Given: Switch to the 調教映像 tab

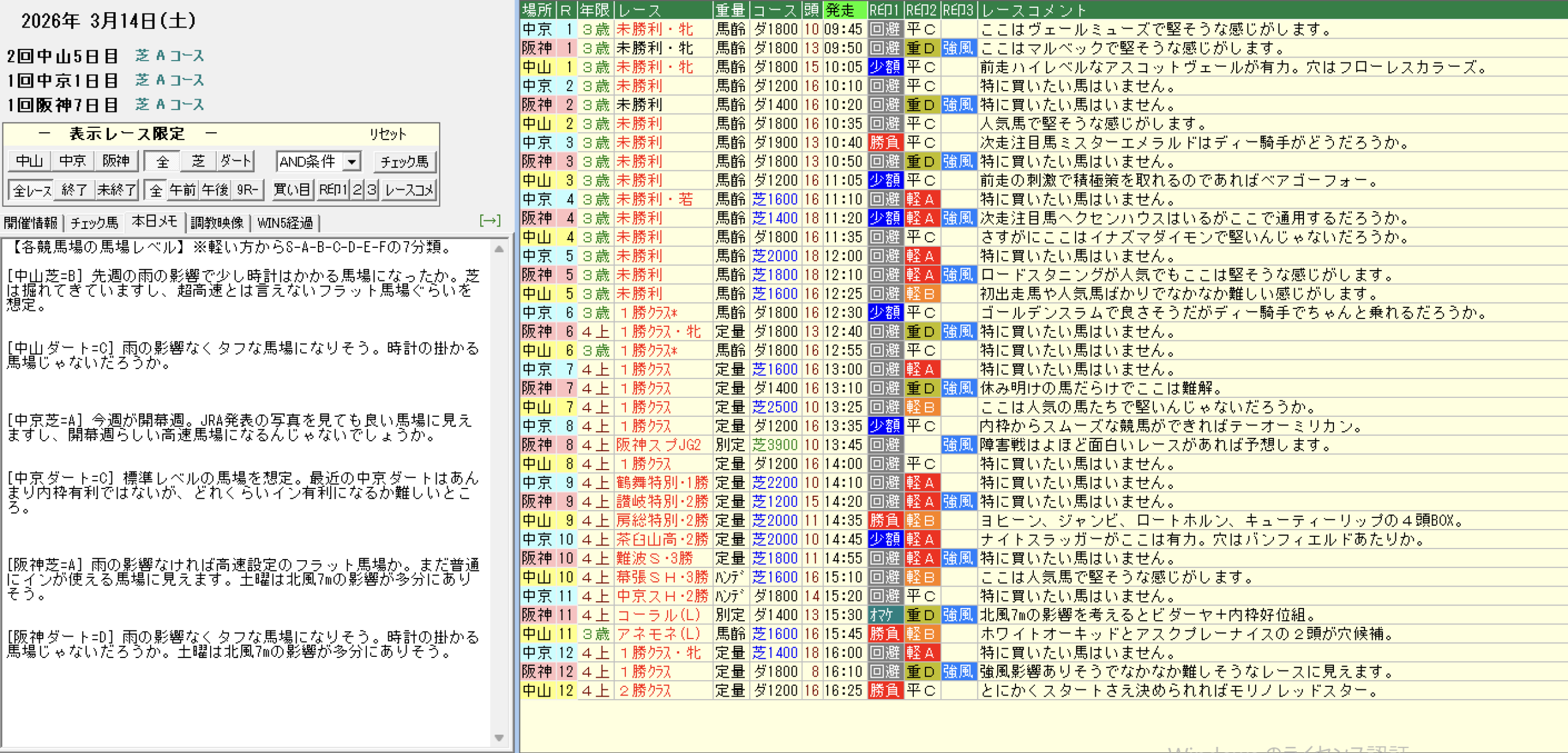Looking at the screenshot, I should 217,223.
